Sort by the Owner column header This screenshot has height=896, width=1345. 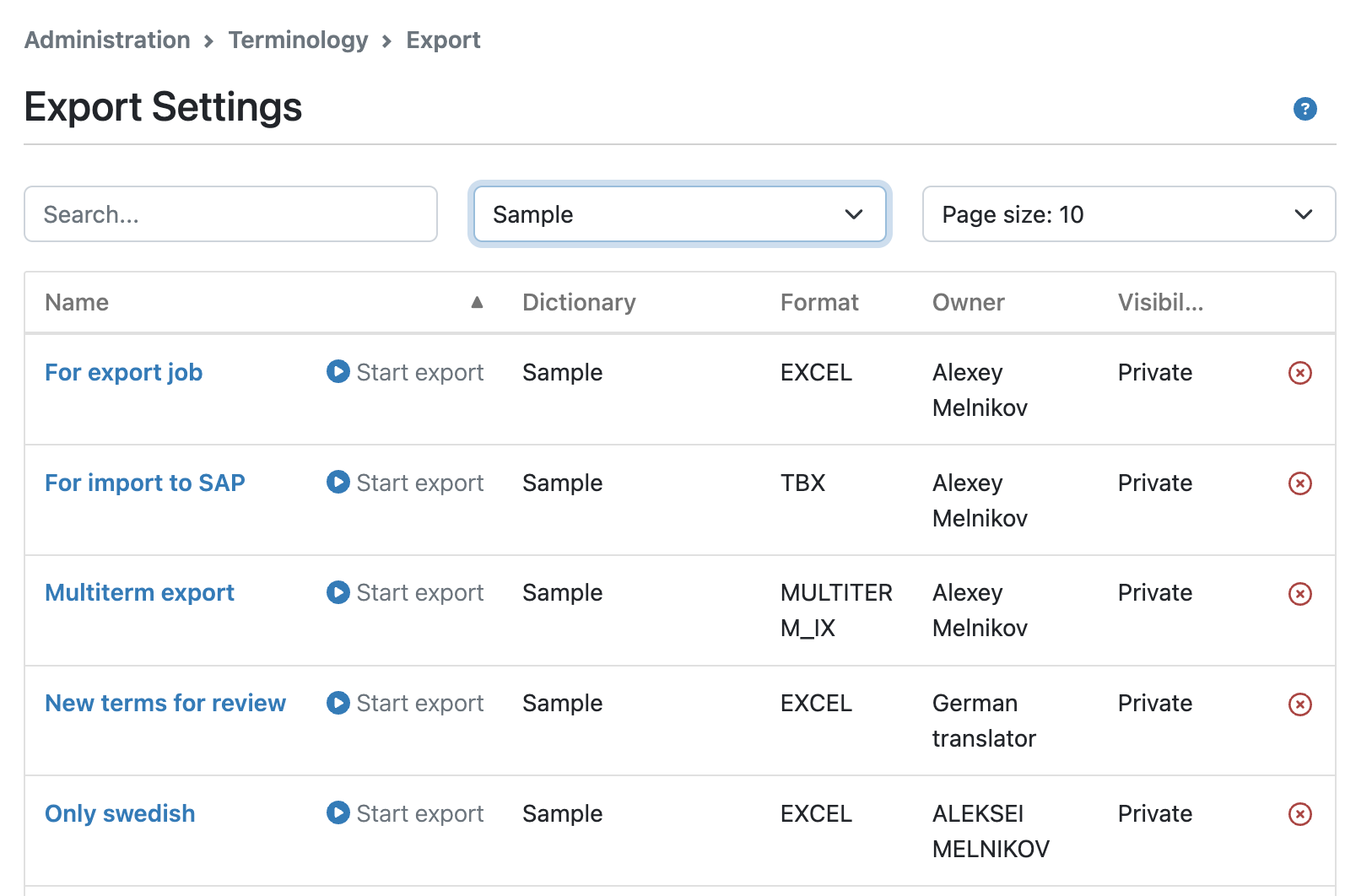(968, 302)
